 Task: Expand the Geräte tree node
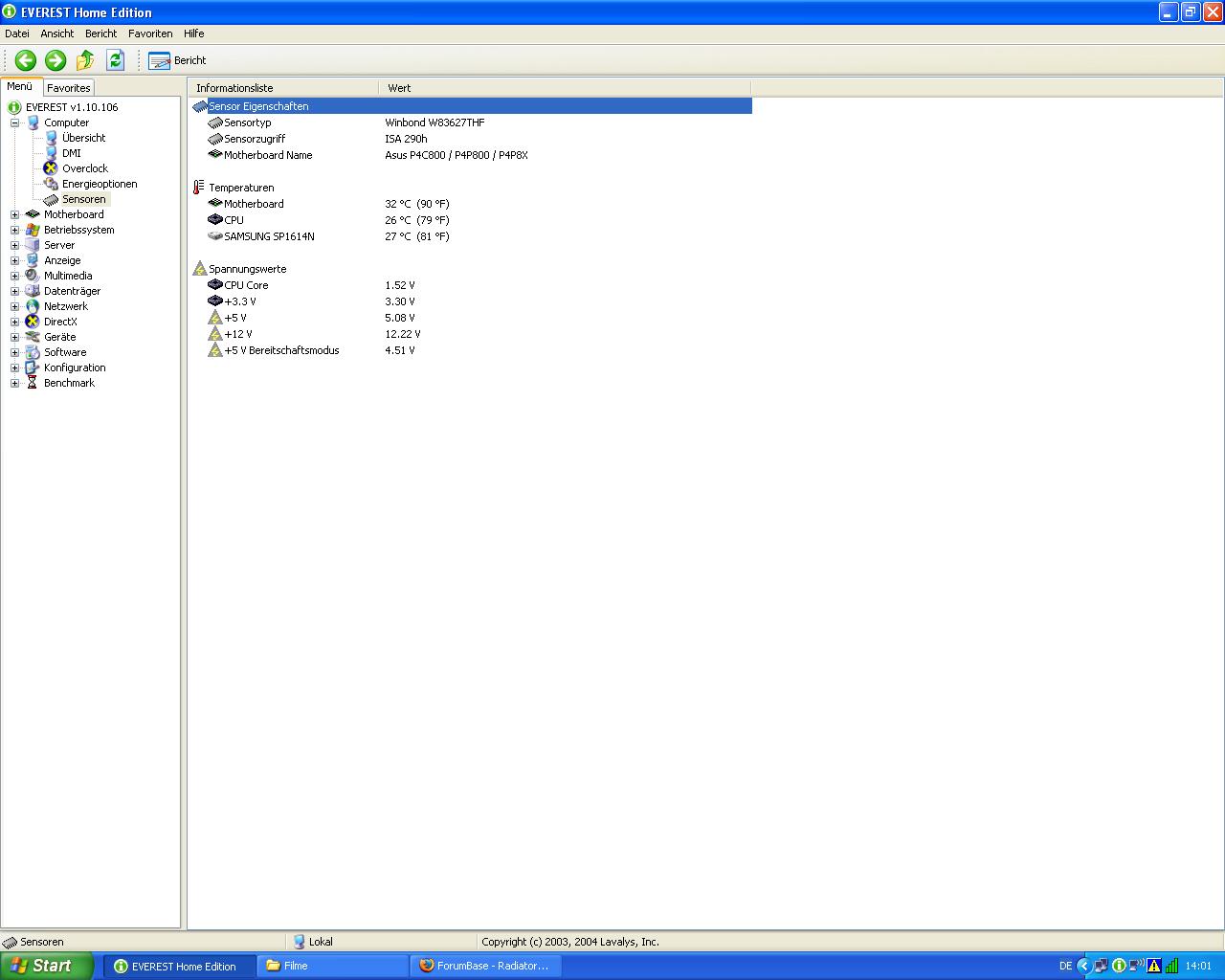point(14,337)
